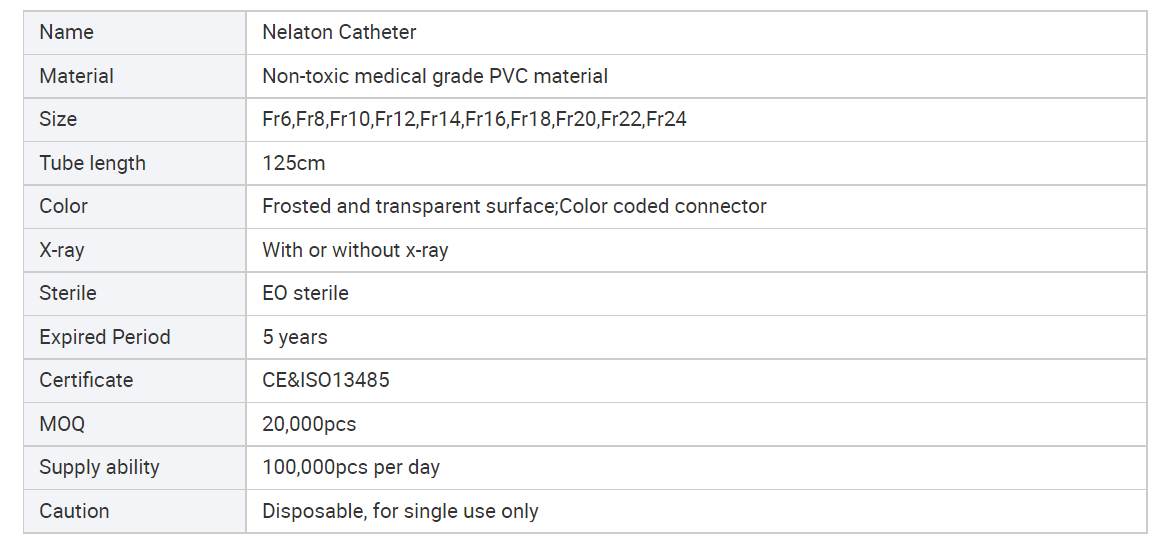The width and height of the screenshot is (1158, 540).
Task: Select the "Color" row label
Action: coord(63,206)
